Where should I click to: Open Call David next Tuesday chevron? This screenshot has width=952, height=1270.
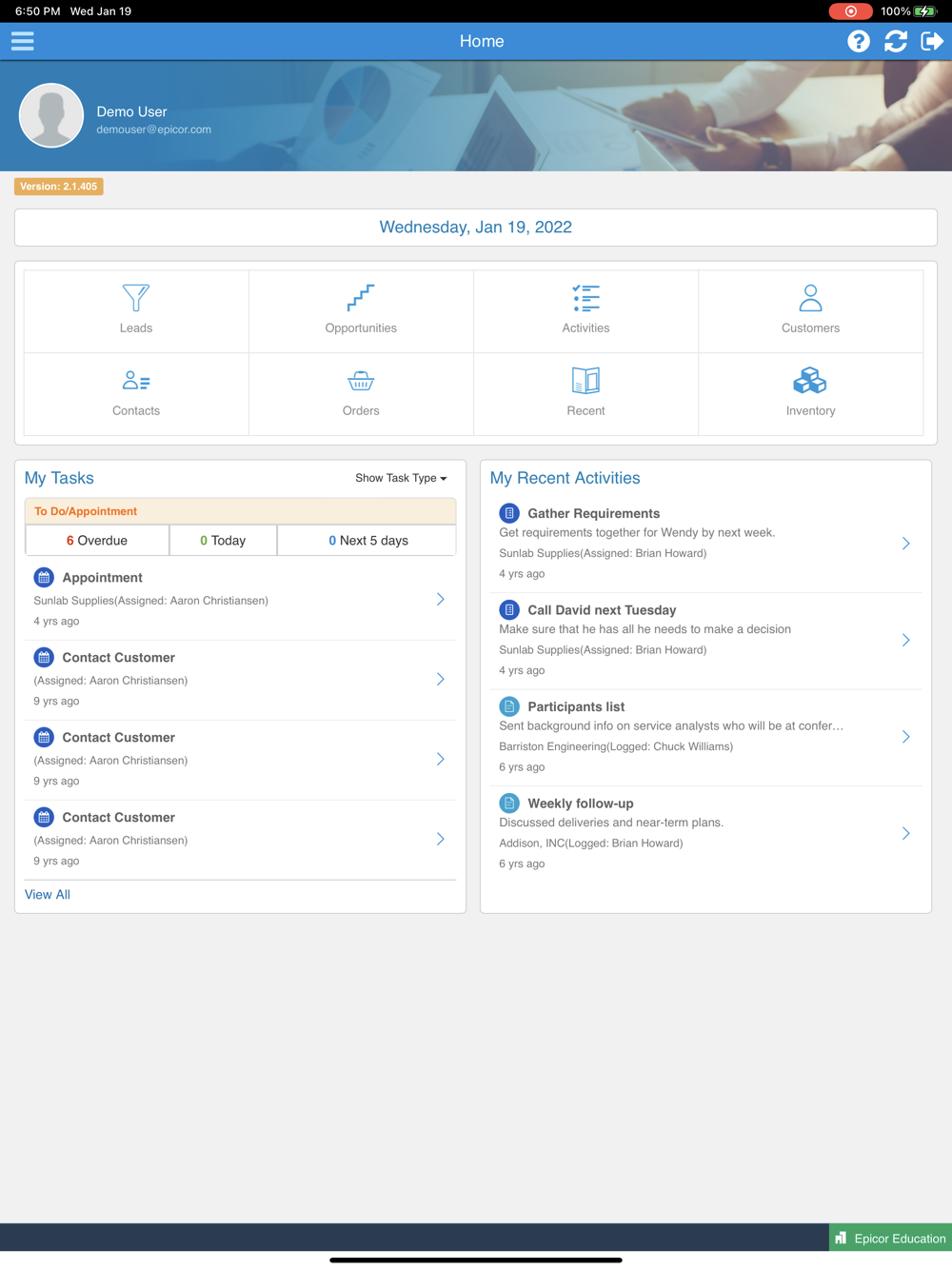click(x=905, y=640)
